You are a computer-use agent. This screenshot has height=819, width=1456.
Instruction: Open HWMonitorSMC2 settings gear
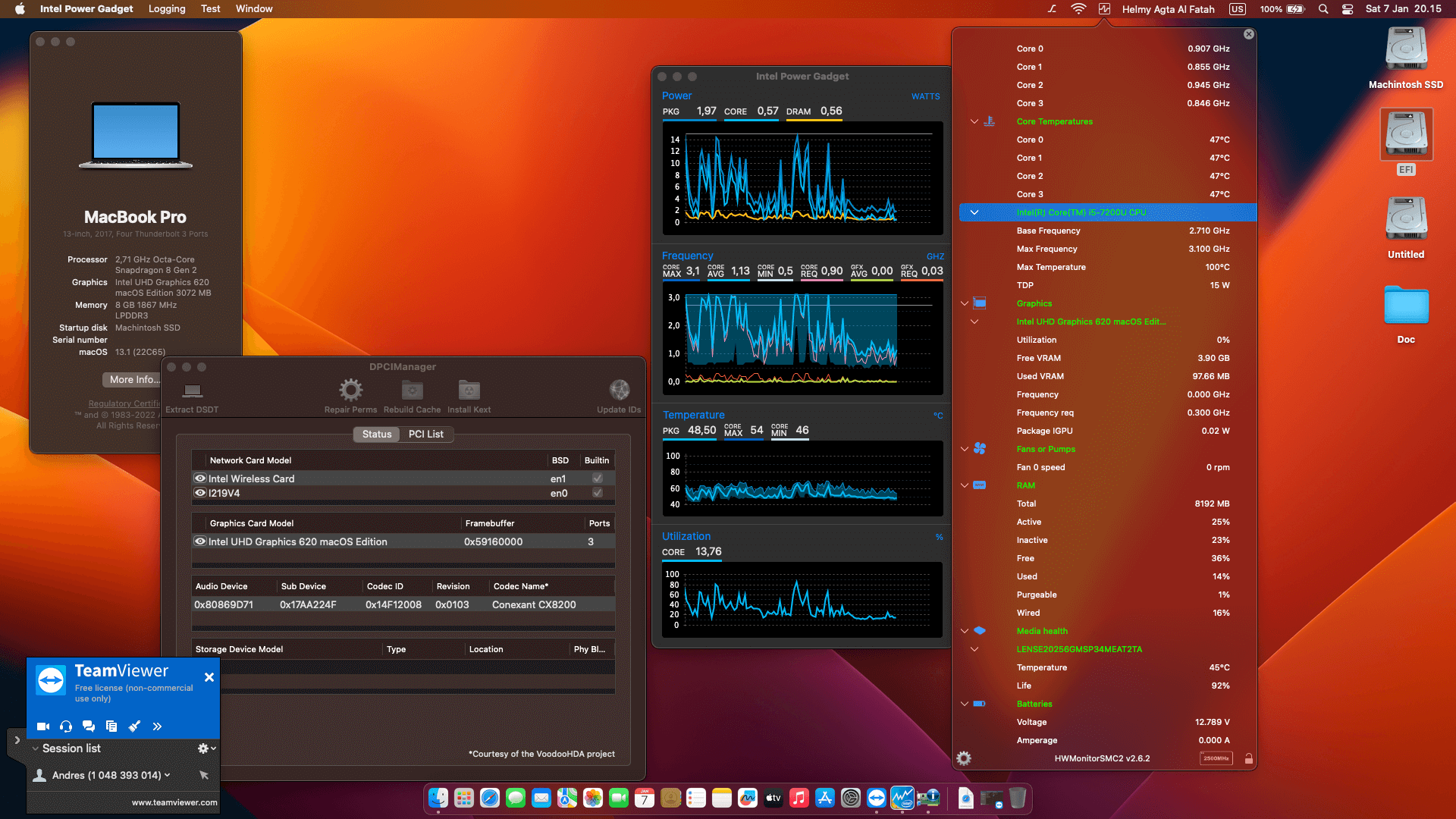[964, 758]
